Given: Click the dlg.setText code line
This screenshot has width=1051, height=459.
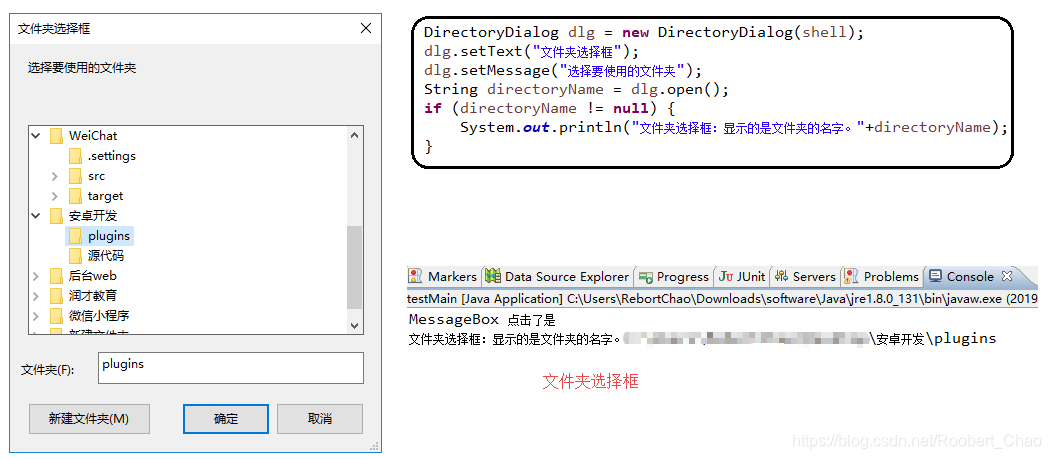Looking at the screenshot, I should [532, 52].
